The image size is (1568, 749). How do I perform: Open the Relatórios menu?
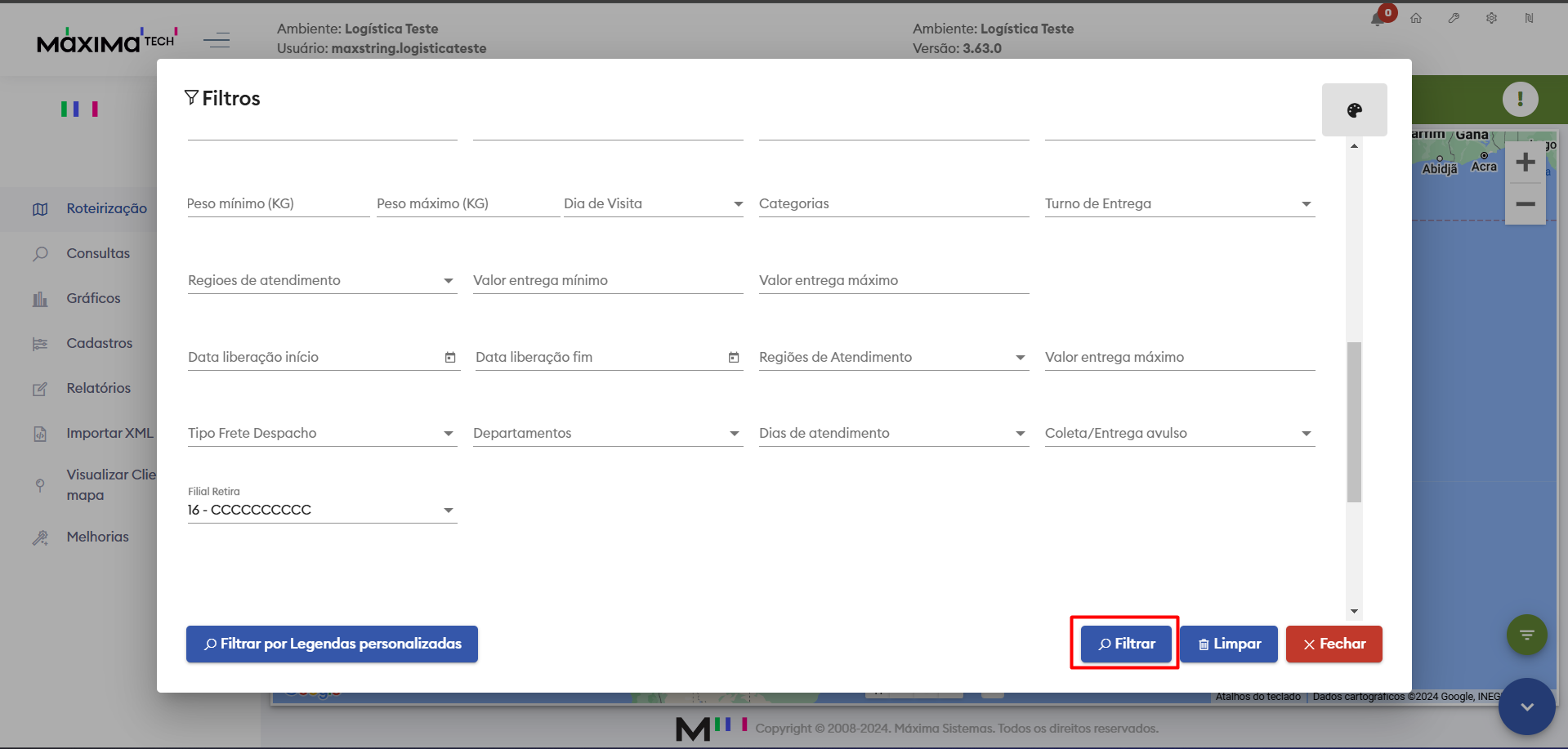pos(98,388)
